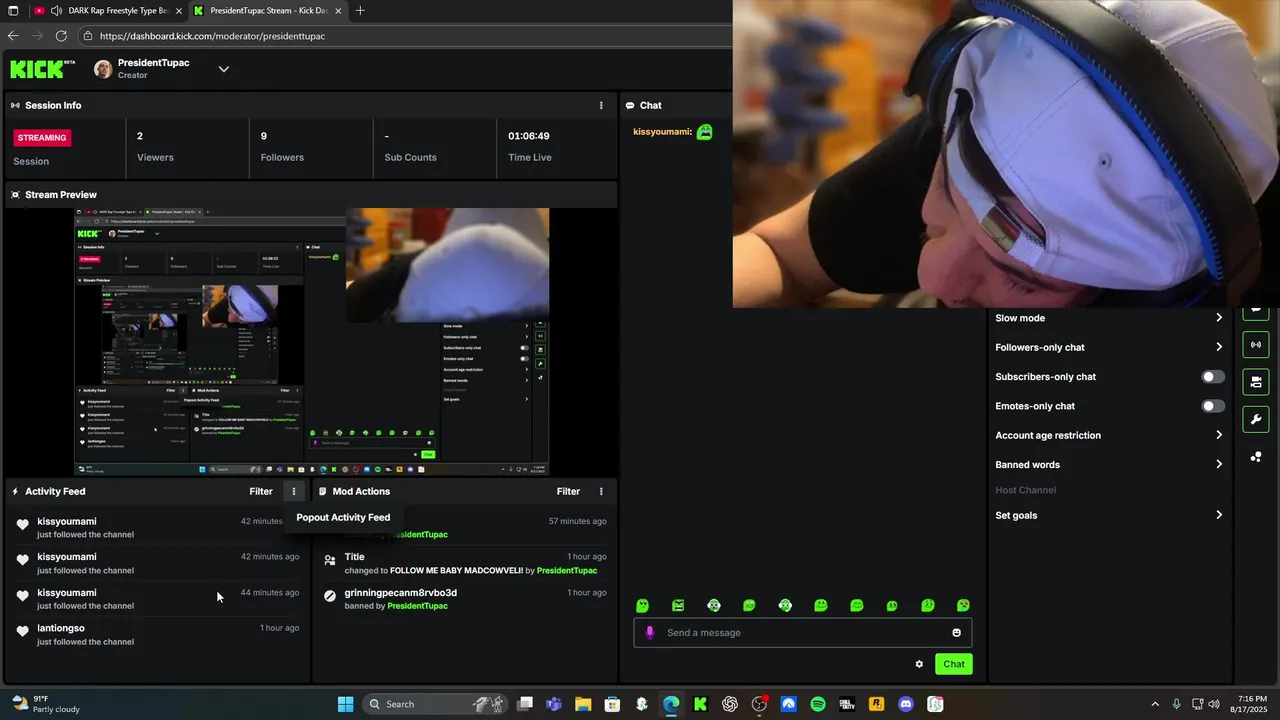Viewport: 1280px width, 720px height.
Task: Click Filter in the Mod Actions panel
Action: pos(568,491)
